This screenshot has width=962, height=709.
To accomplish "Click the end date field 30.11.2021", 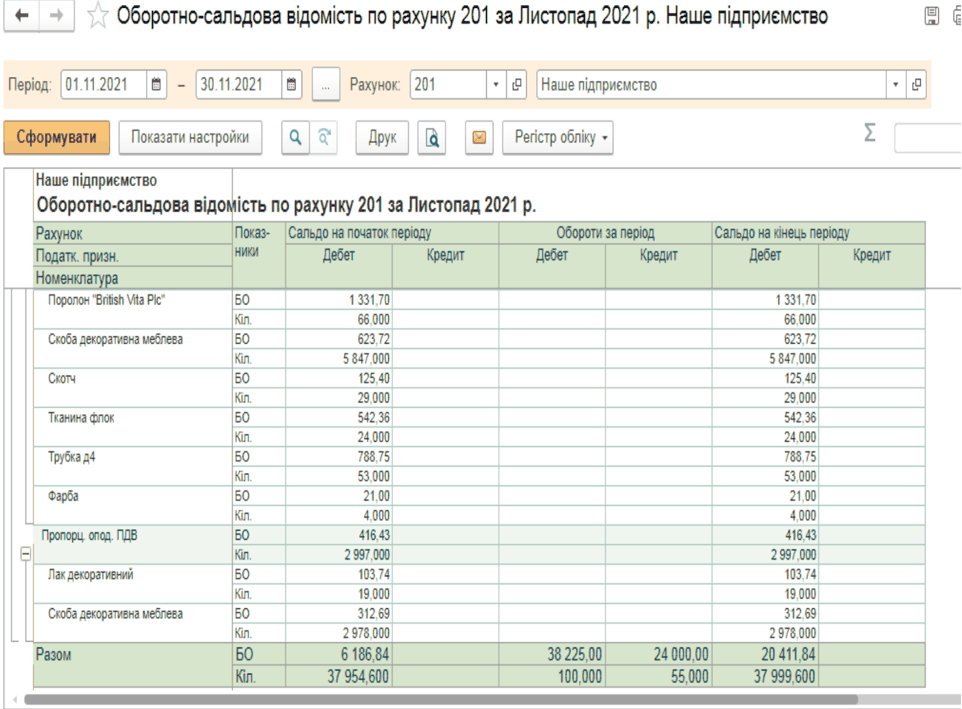I will (239, 85).
